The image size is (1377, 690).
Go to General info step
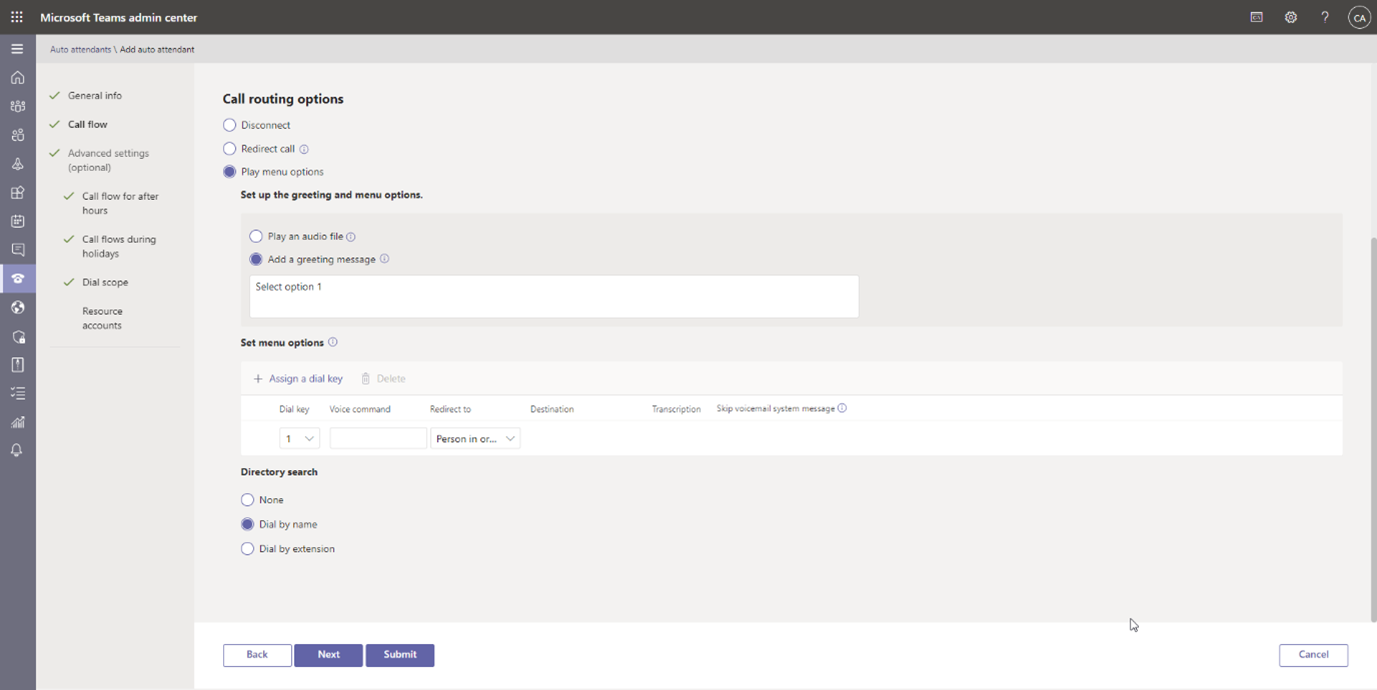pos(95,96)
